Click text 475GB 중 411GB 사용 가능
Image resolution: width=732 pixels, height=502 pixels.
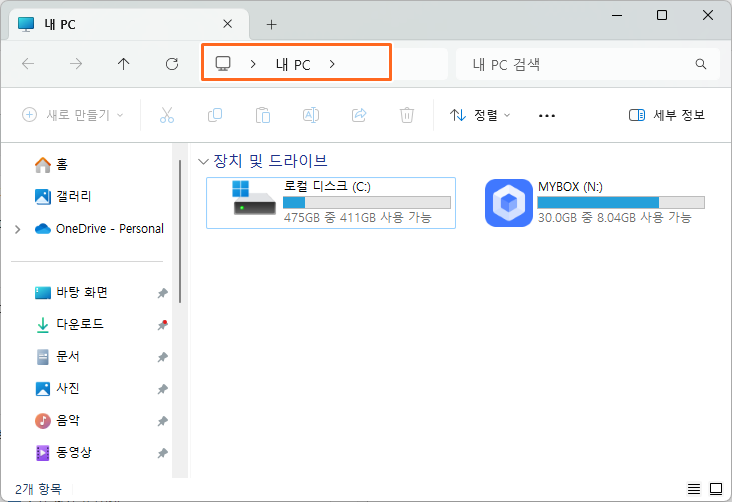click(x=358, y=218)
